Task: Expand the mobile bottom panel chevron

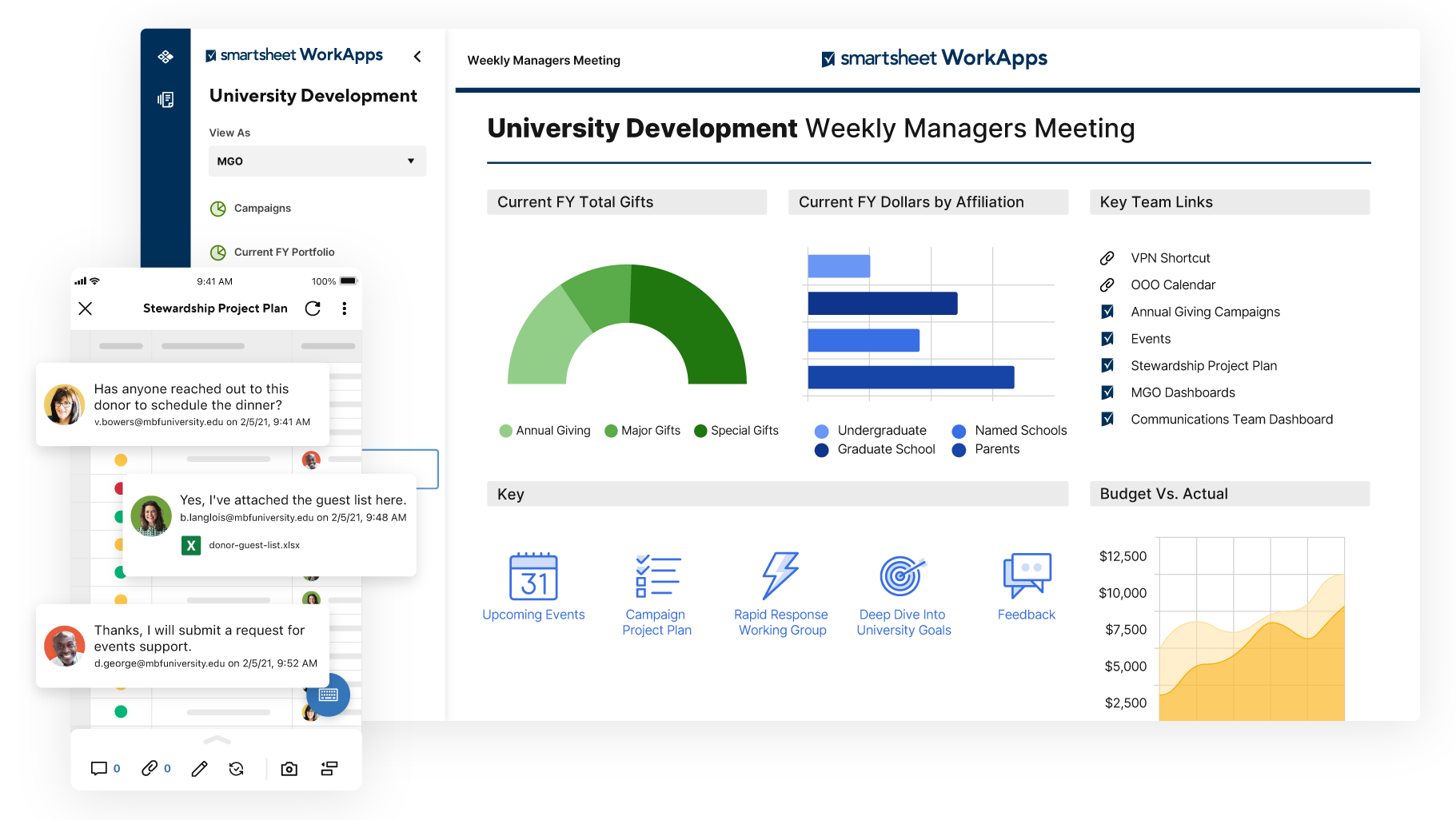Action: tap(216, 742)
